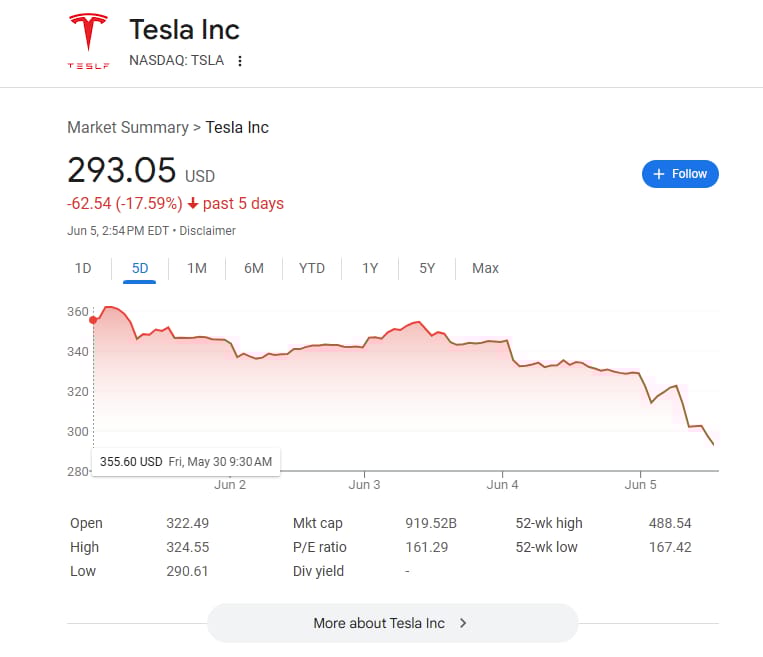
Task: Select the 5D chart tab
Action: pos(140,268)
